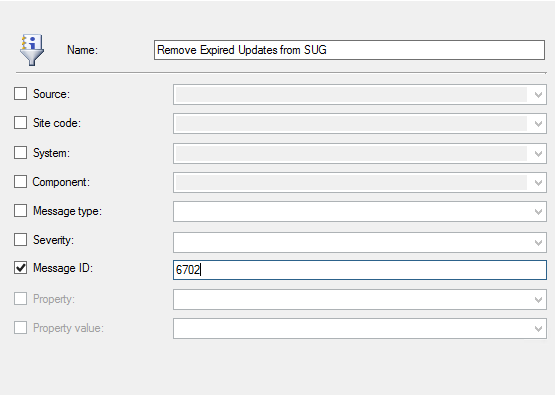Click the Name text field
This screenshot has width=555, height=395.
(x=349, y=50)
